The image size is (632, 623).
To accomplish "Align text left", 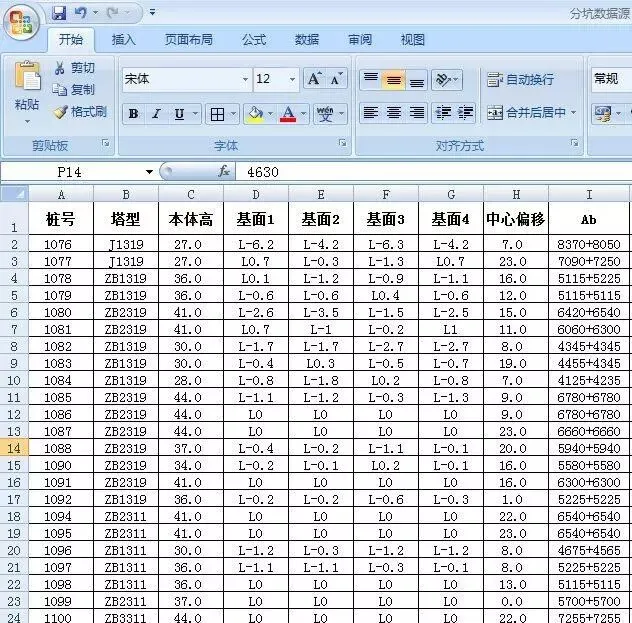I will 371,112.
